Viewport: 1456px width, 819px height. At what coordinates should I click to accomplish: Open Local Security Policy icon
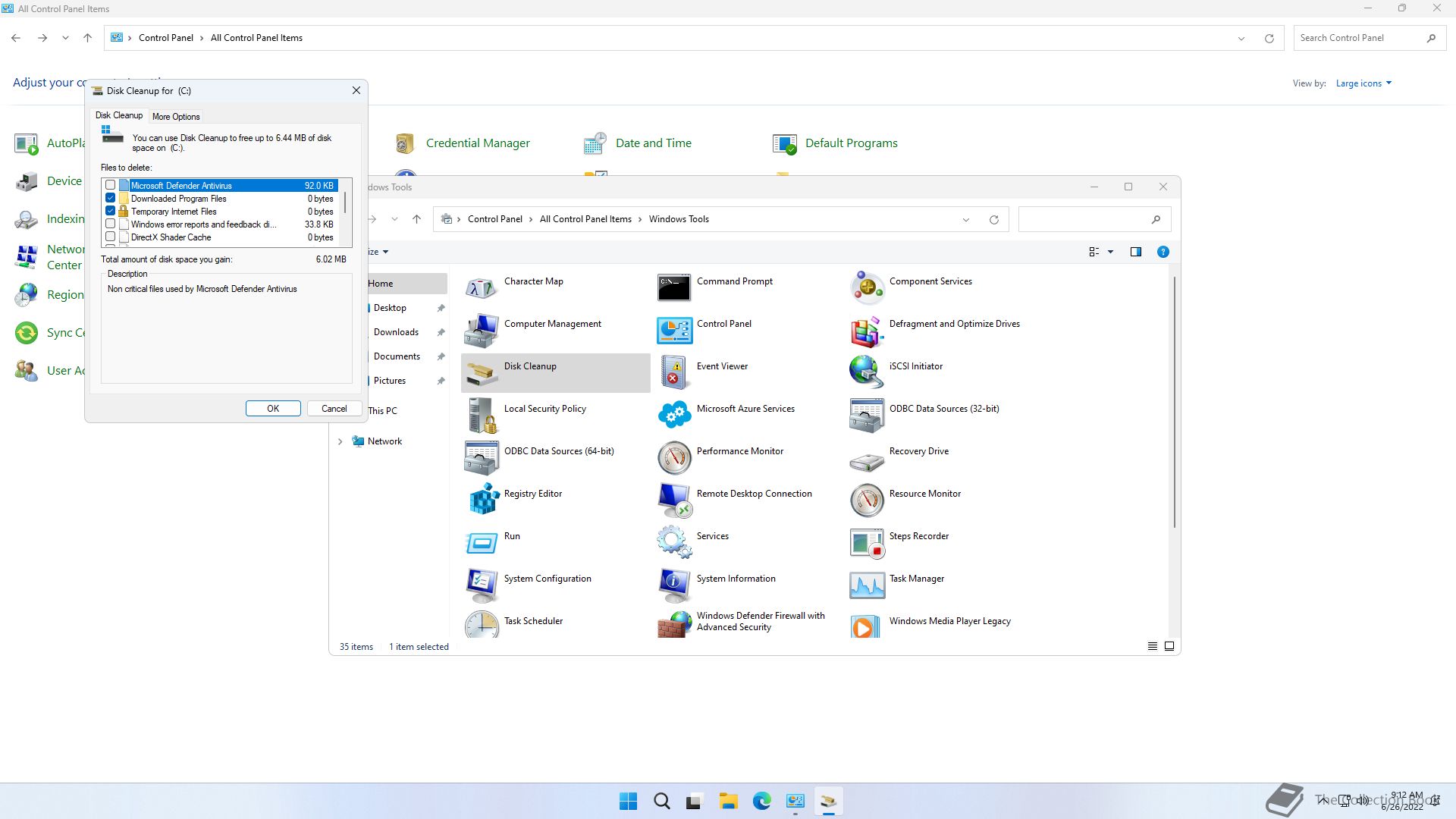482,416
